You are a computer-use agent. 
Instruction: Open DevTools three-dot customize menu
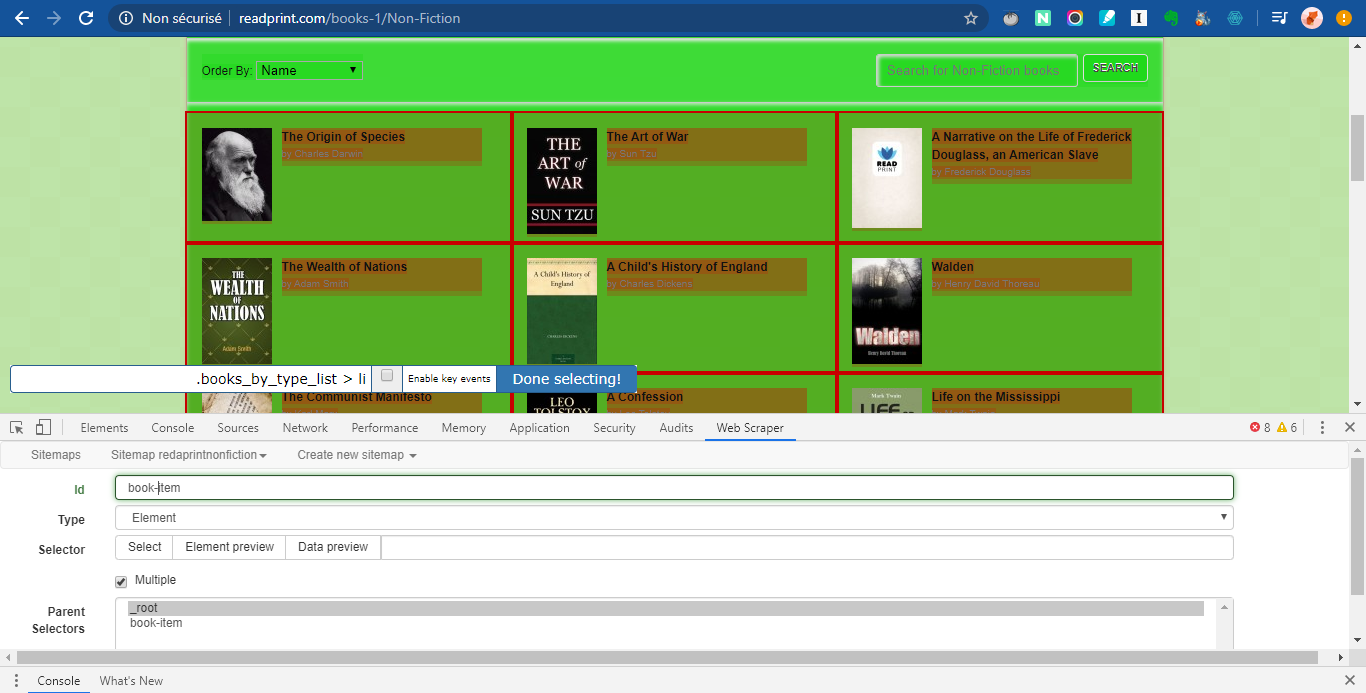click(x=1322, y=427)
